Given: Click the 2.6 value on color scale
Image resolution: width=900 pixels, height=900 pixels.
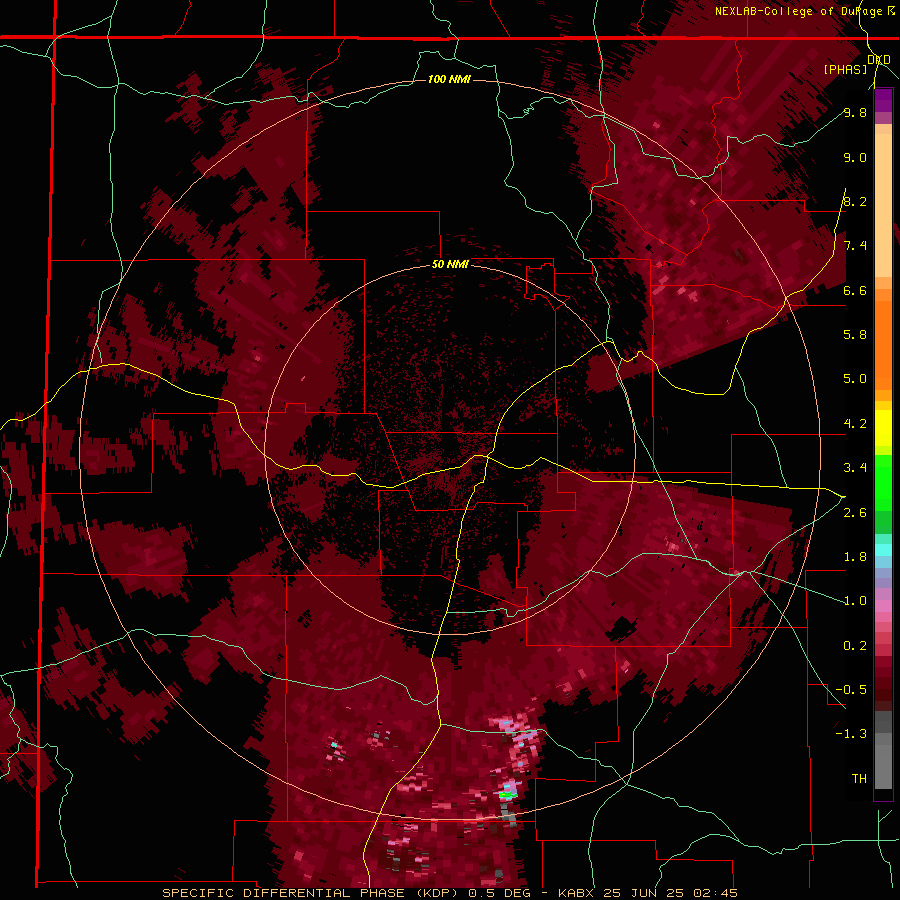Looking at the screenshot, I should pos(855,513).
